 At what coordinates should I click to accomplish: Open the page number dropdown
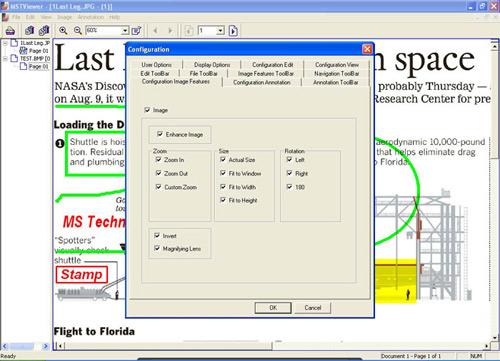click(220, 31)
